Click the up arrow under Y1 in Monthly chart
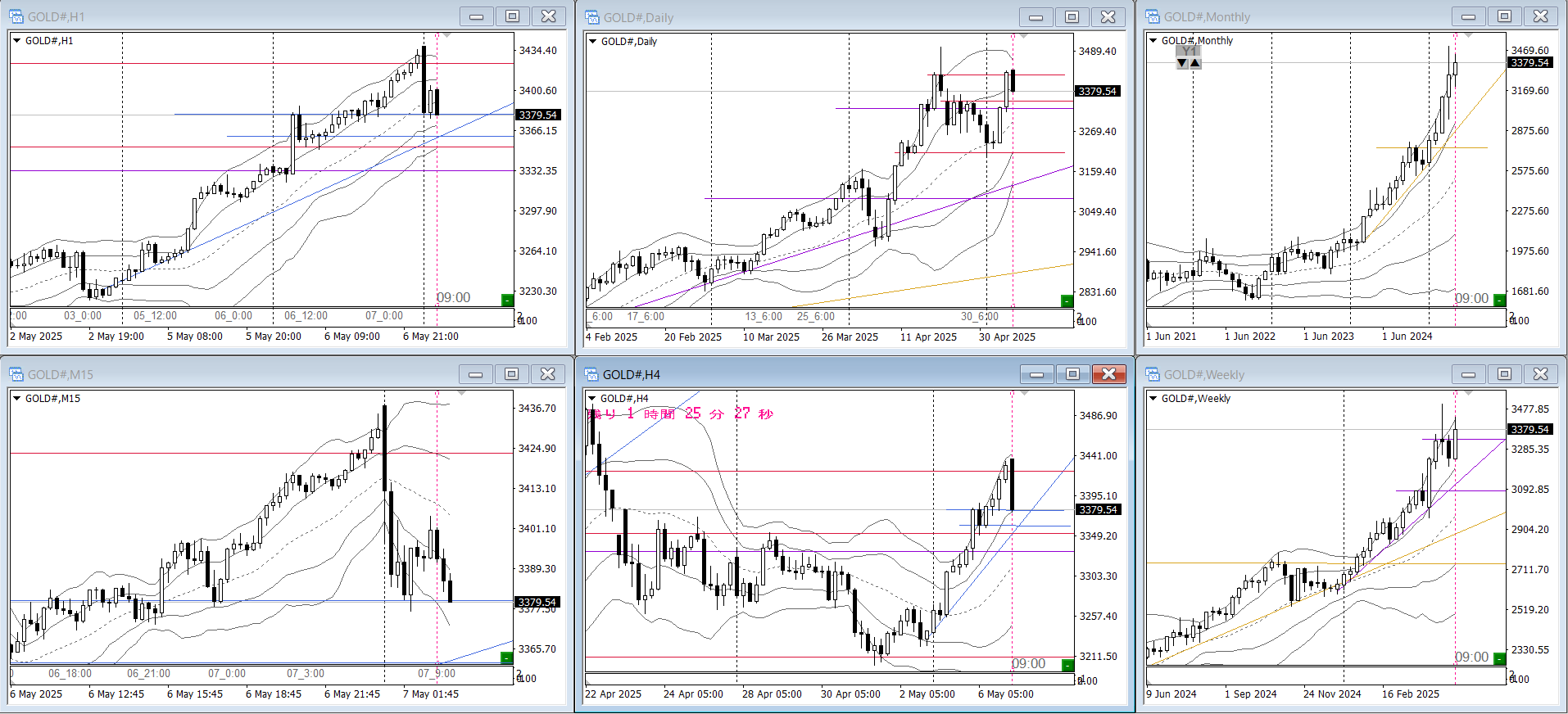Viewport: 1568px width, 714px height. [x=1195, y=63]
